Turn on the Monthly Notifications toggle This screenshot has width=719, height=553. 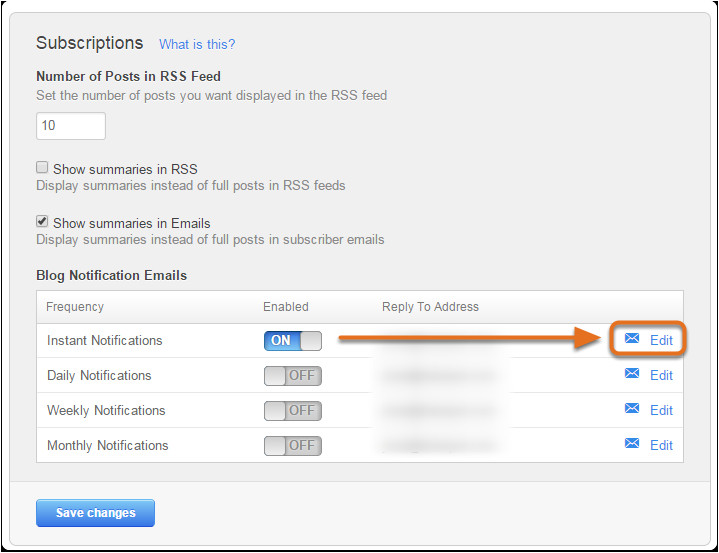point(293,446)
